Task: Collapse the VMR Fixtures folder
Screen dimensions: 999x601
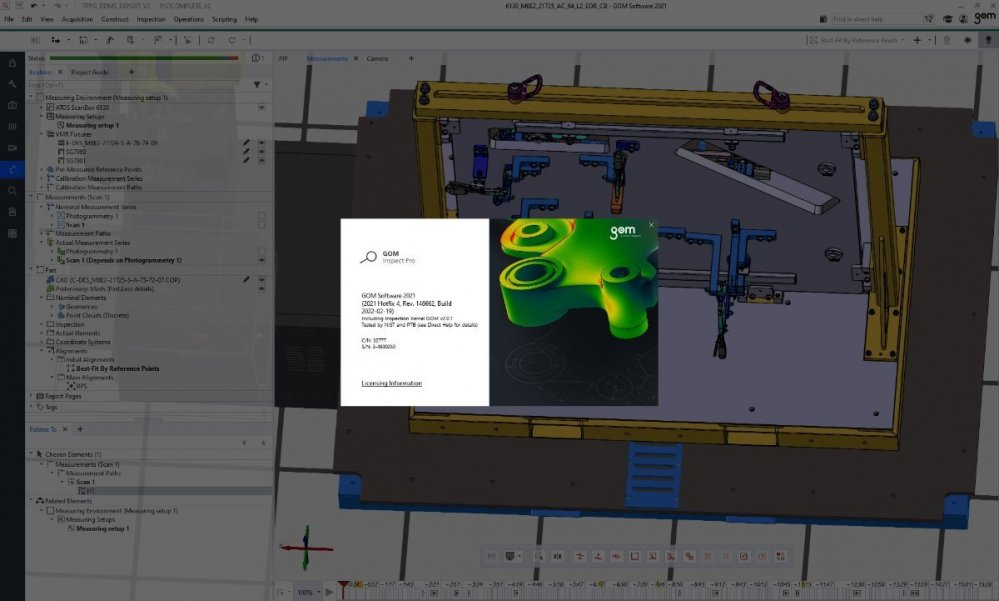Action: click(42, 134)
